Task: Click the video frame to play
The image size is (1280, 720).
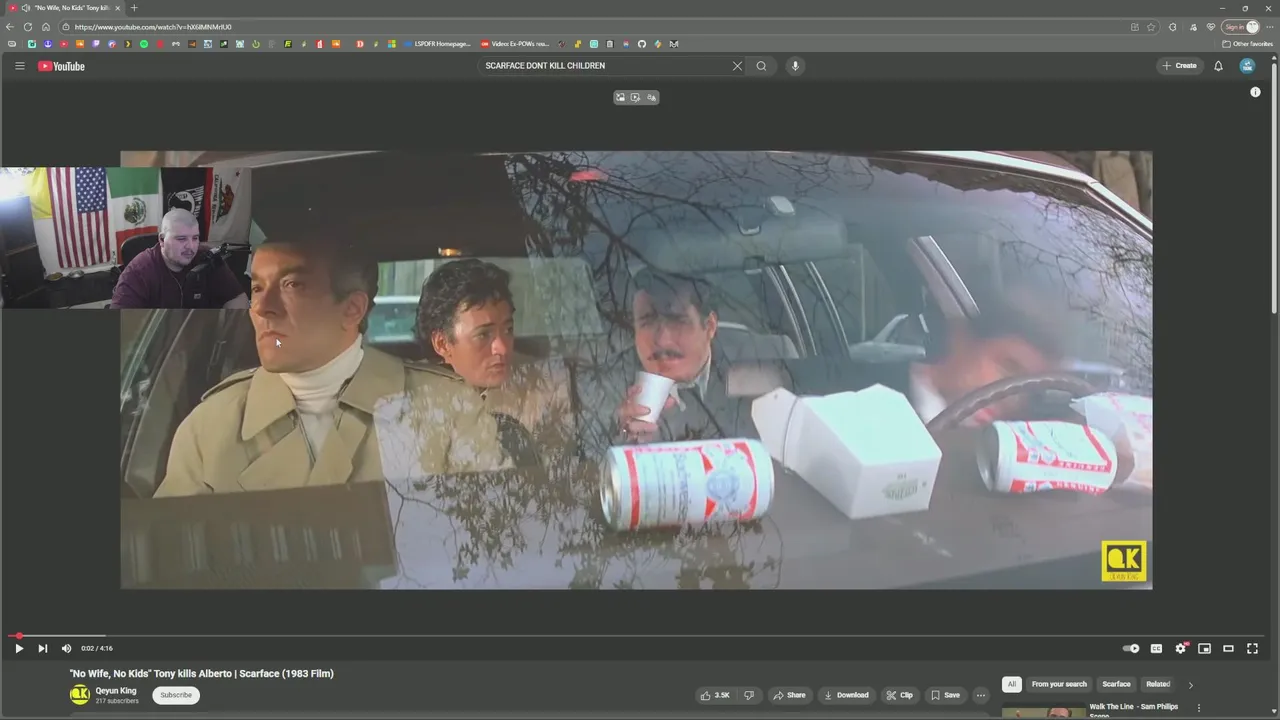Action: [x=636, y=370]
